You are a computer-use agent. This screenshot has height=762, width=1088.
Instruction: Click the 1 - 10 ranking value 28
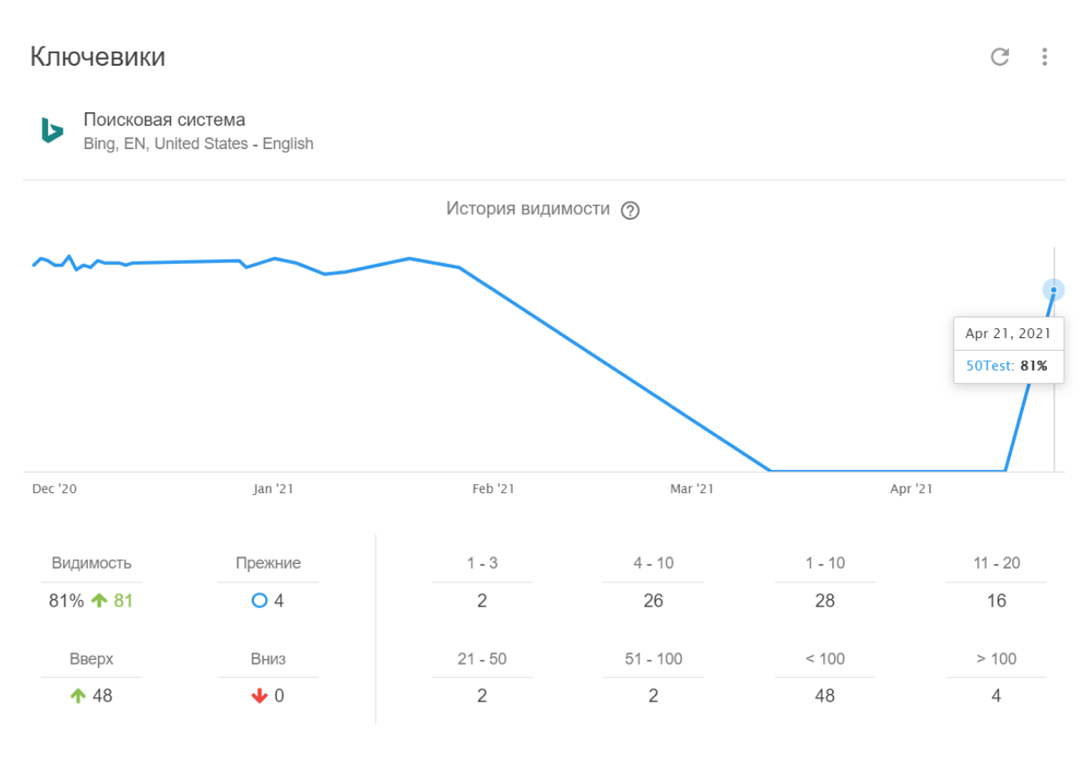[x=824, y=601]
